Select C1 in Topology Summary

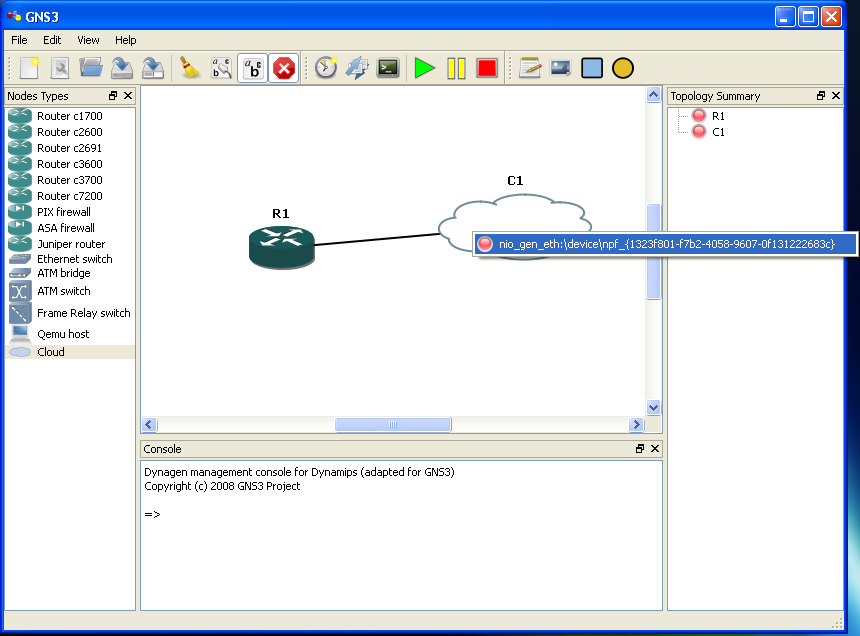tap(718, 132)
